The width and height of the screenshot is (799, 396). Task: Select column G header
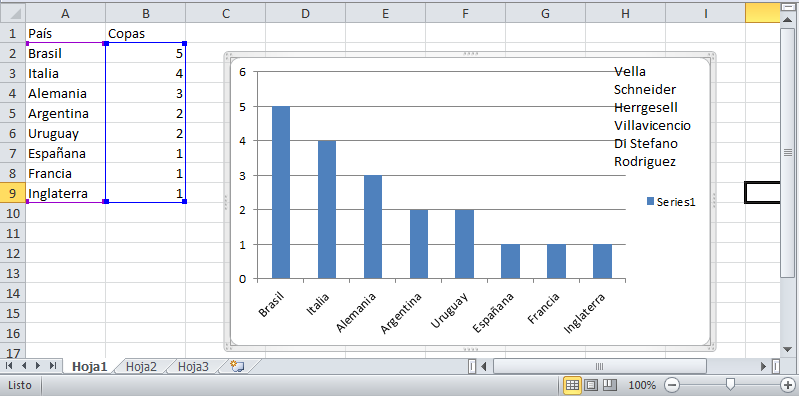point(545,14)
